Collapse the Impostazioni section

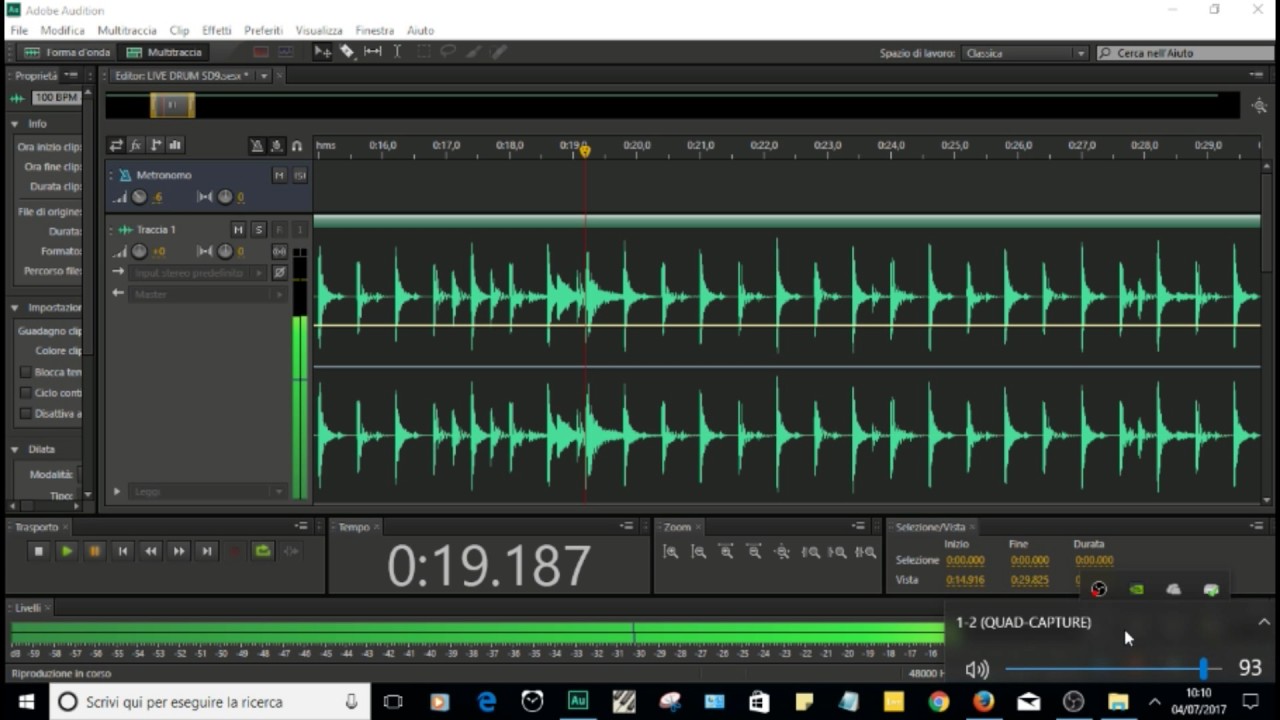click(x=15, y=308)
